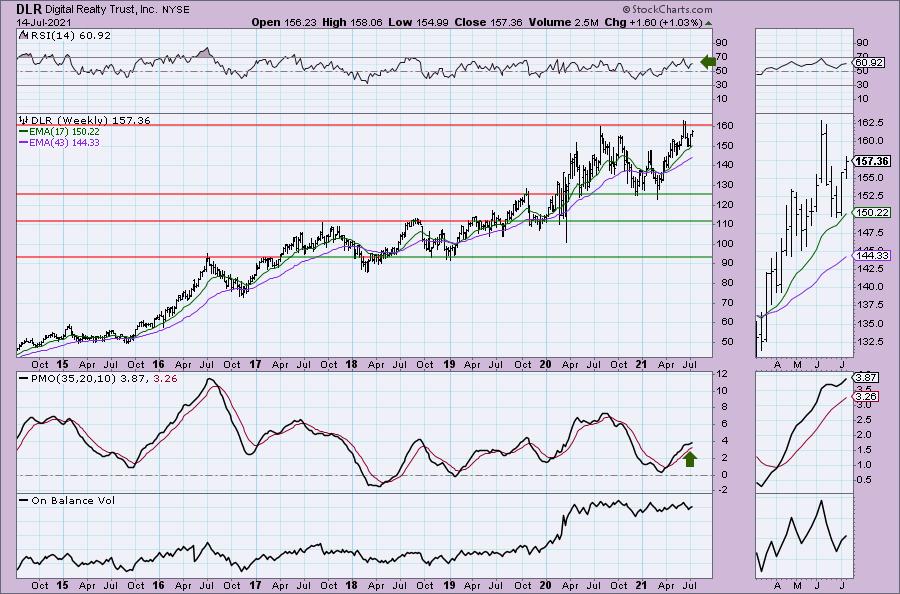900x594 pixels.
Task: Click the purple EMA(43) legend line swatch
Action: [24, 142]
